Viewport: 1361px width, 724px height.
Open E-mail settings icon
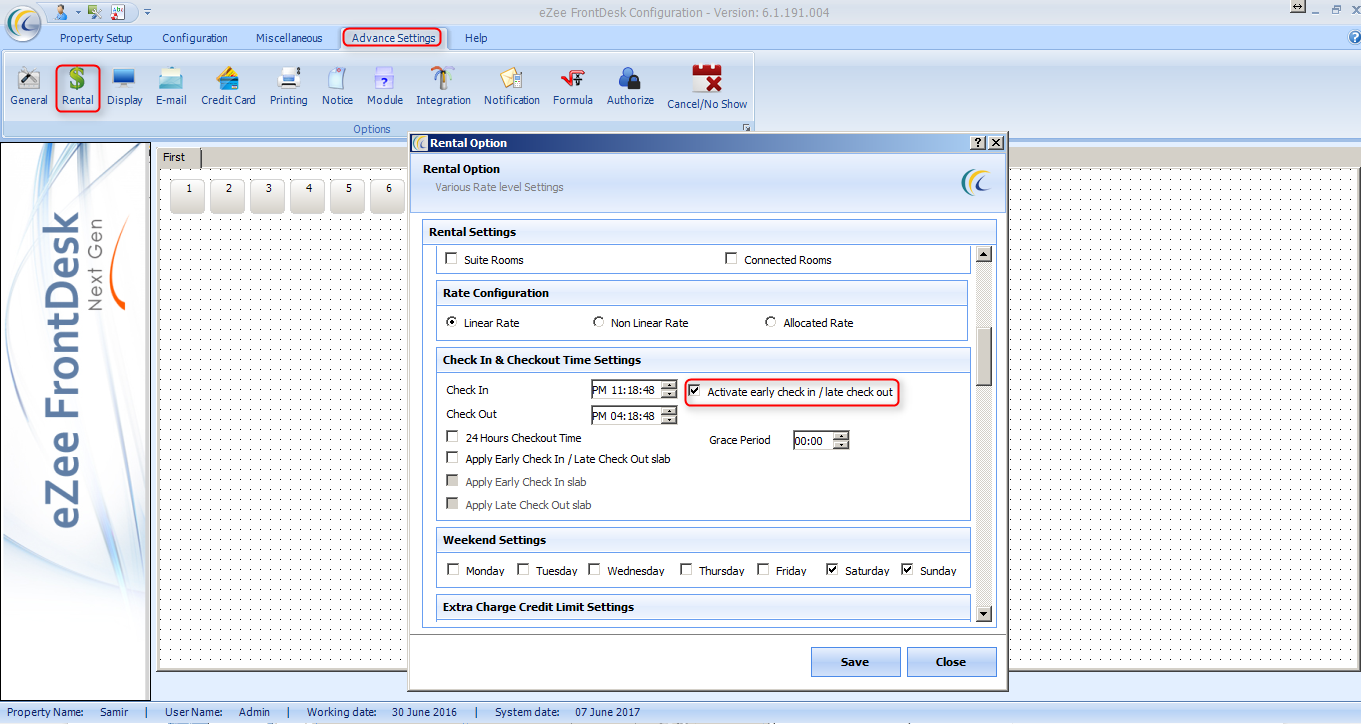tap(171, 87)
